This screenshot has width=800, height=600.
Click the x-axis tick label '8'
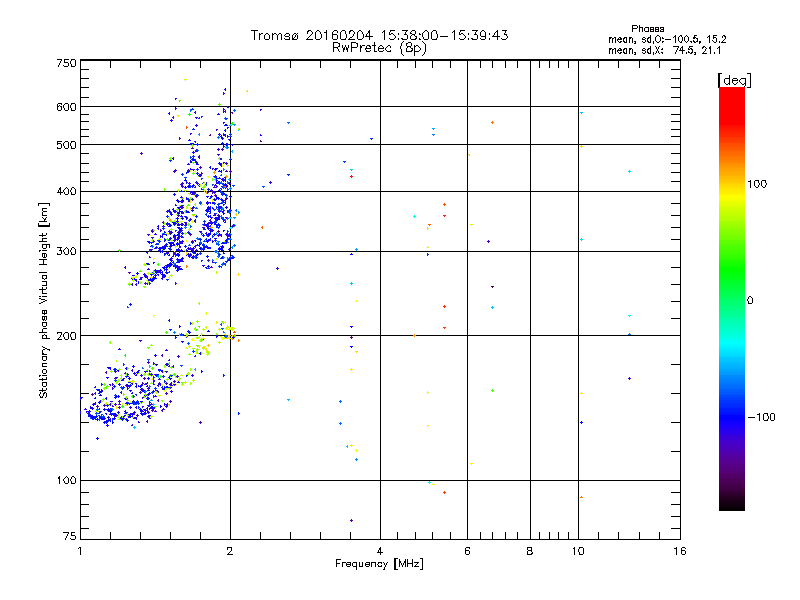530,551
